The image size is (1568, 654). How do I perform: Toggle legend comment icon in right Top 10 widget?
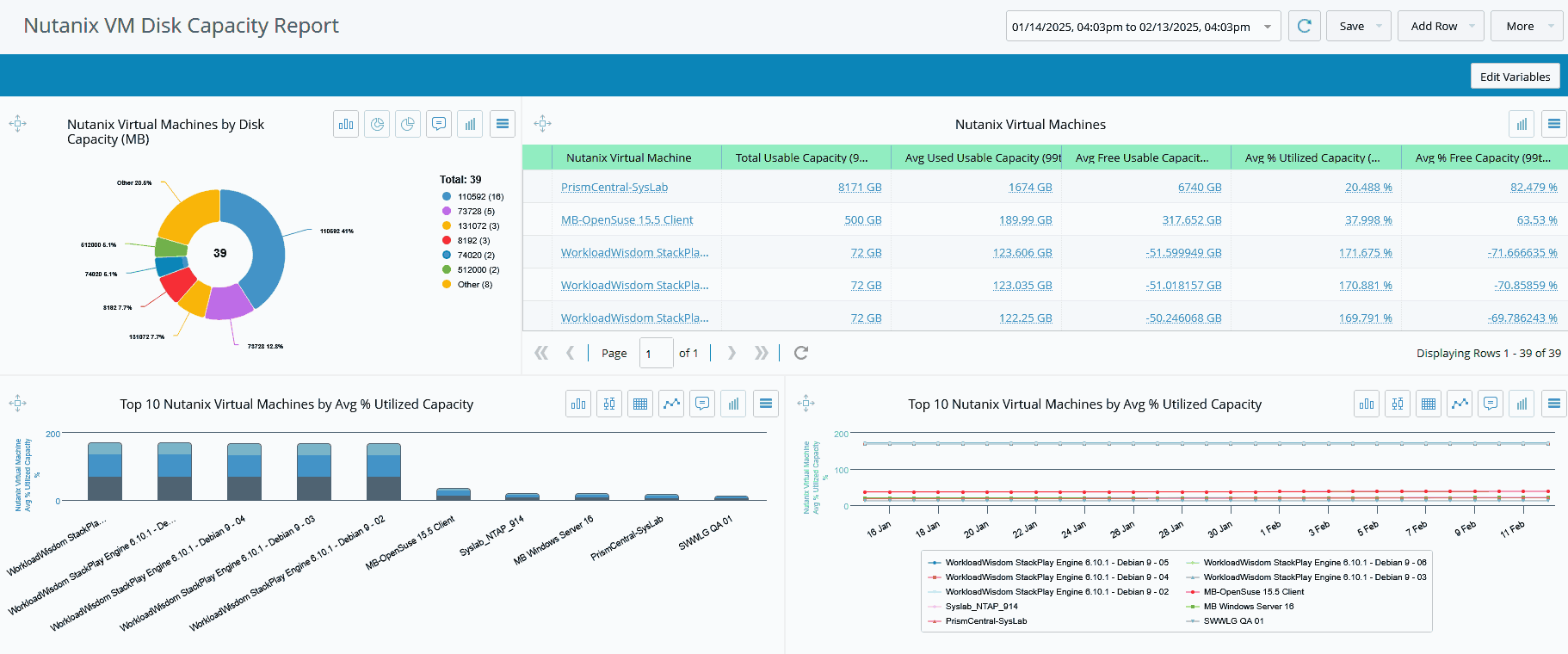1491,404
